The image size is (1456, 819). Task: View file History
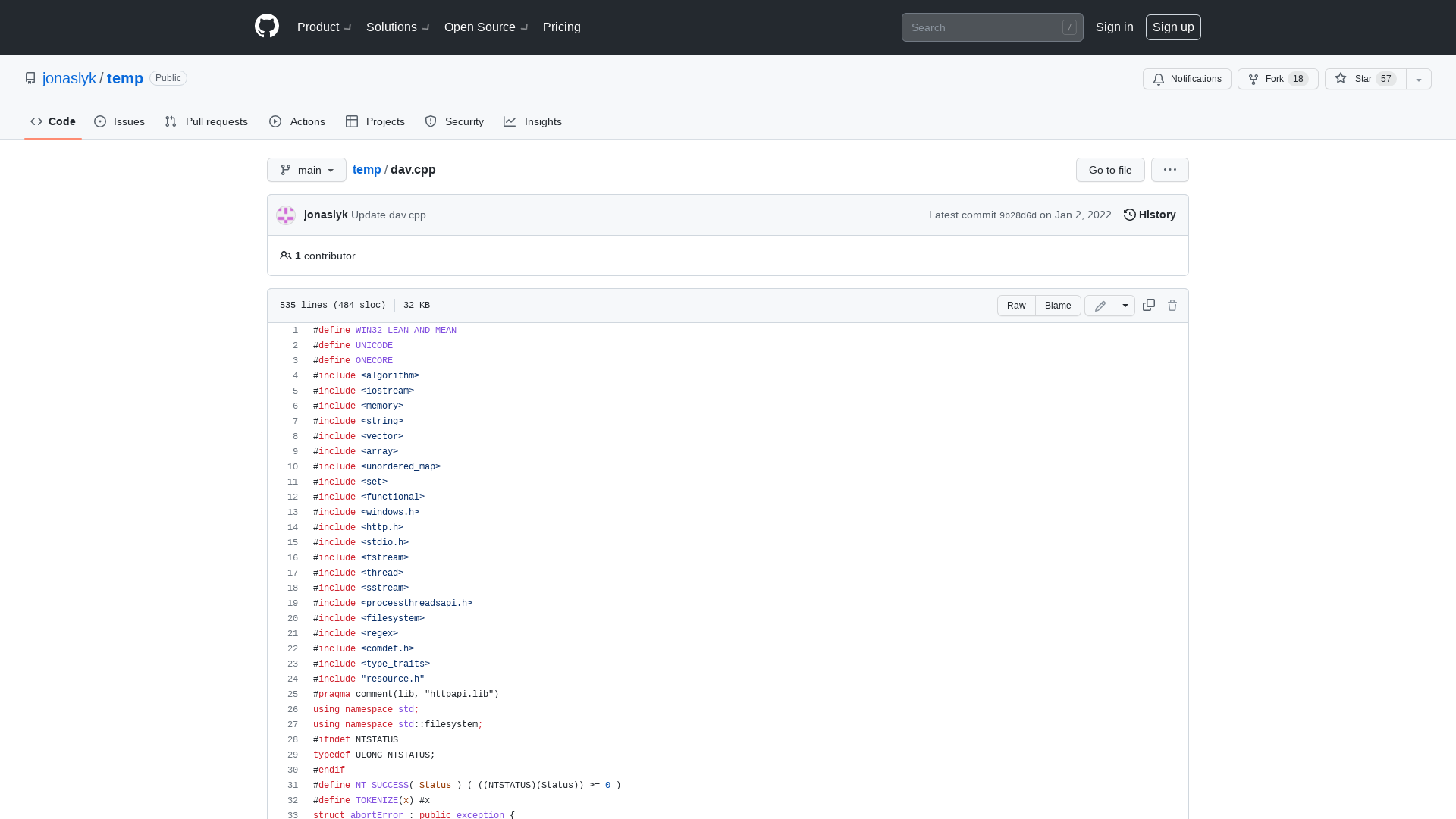pos(1150,215)
